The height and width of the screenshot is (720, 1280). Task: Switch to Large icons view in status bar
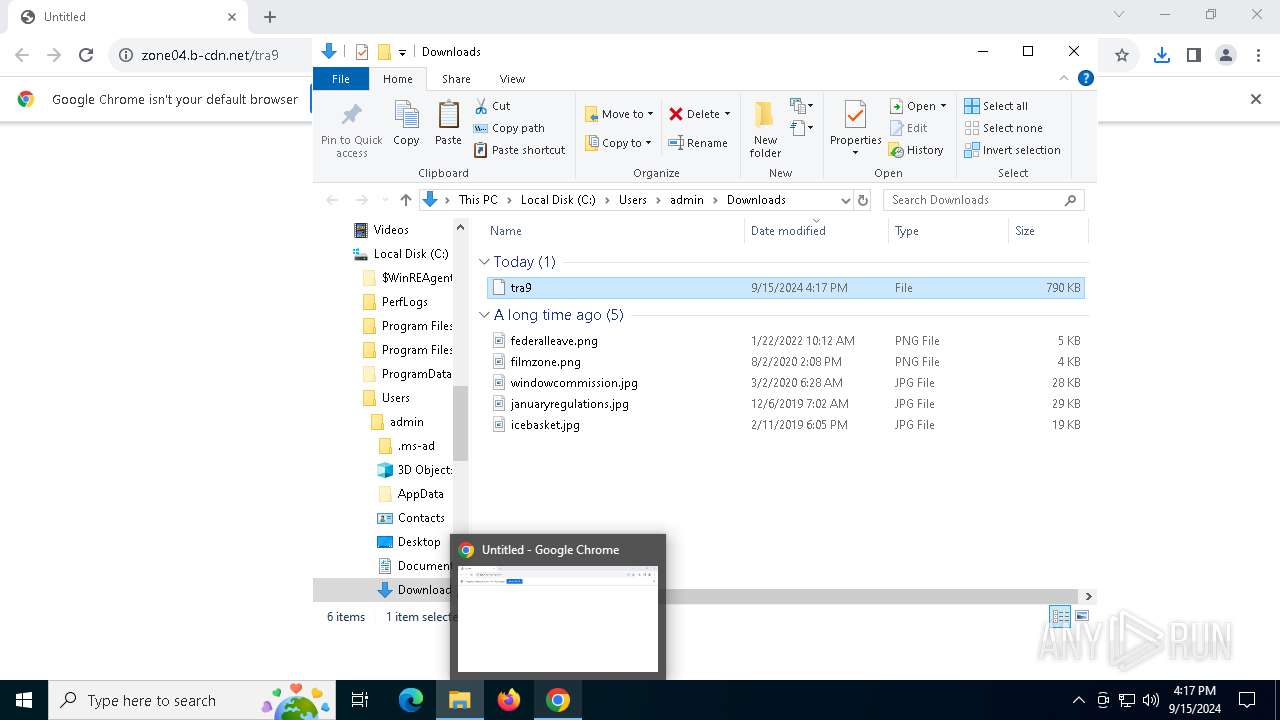(x=1081, y=616)
